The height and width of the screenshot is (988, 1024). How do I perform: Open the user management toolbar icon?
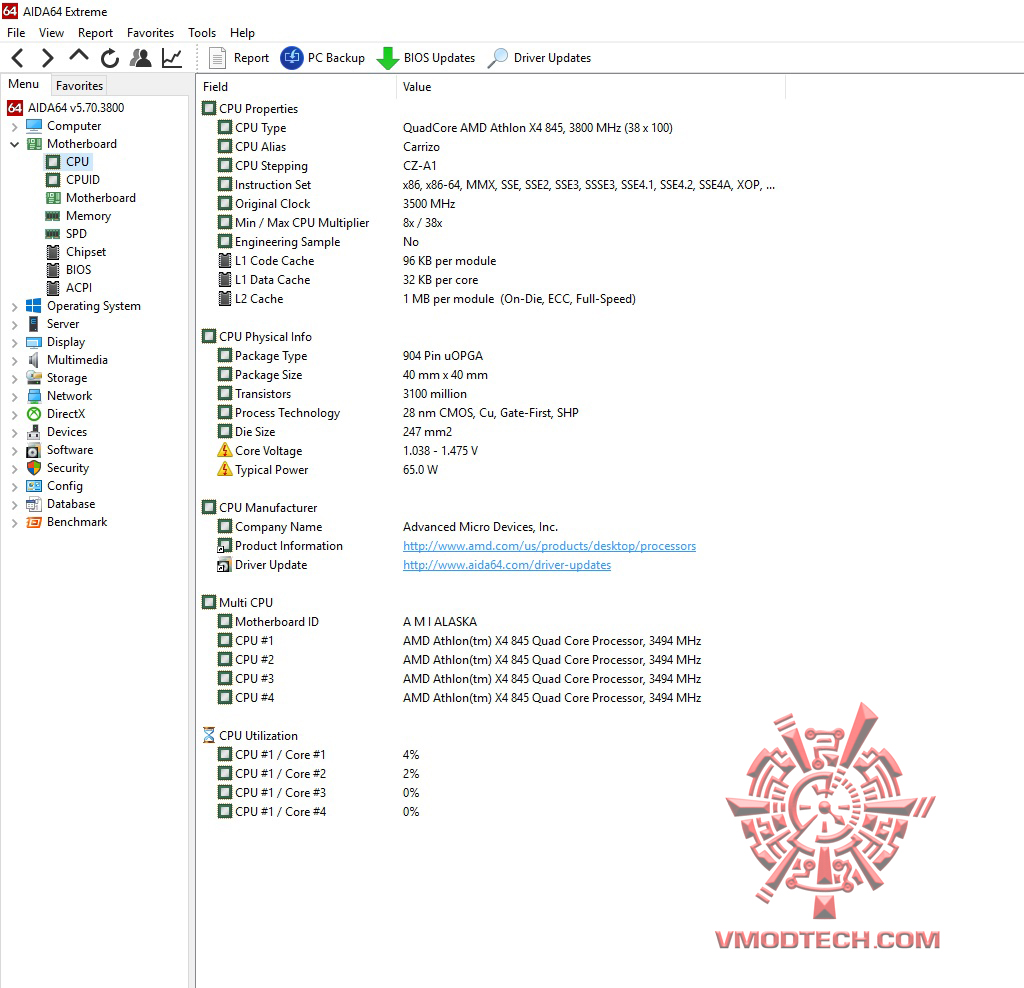140,58
